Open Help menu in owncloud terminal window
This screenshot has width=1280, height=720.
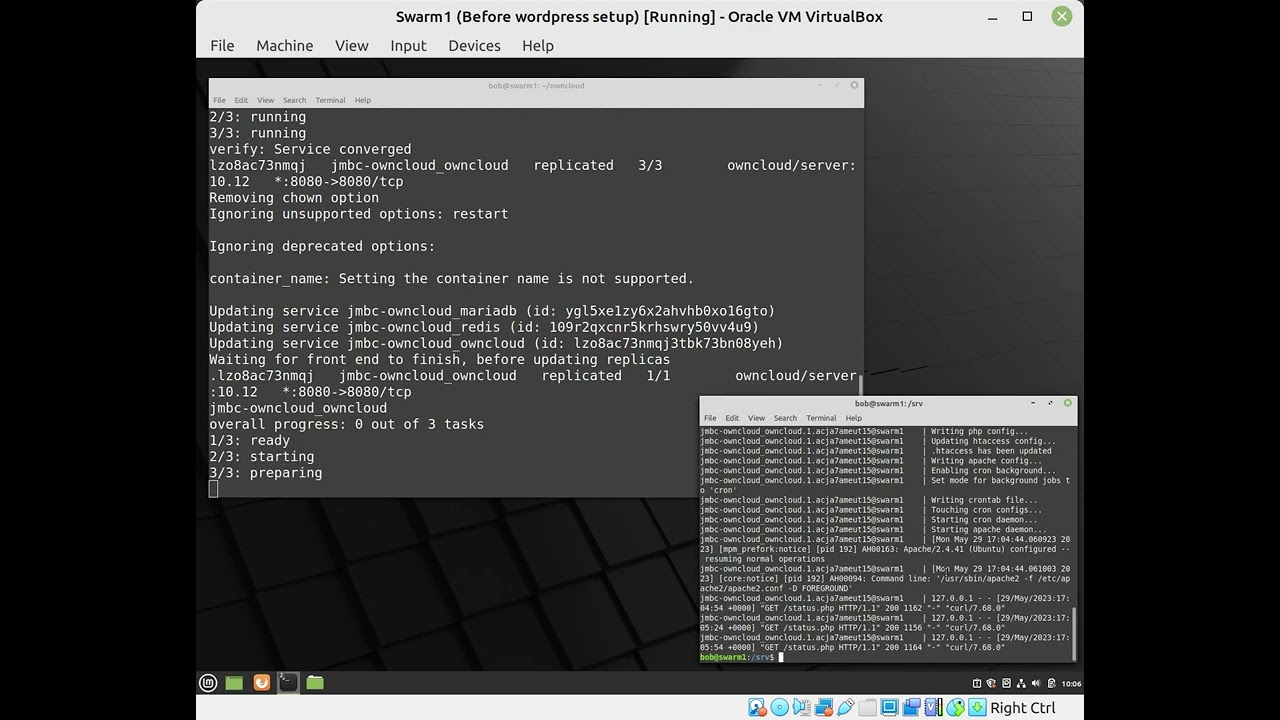click(x=362, y=100)
